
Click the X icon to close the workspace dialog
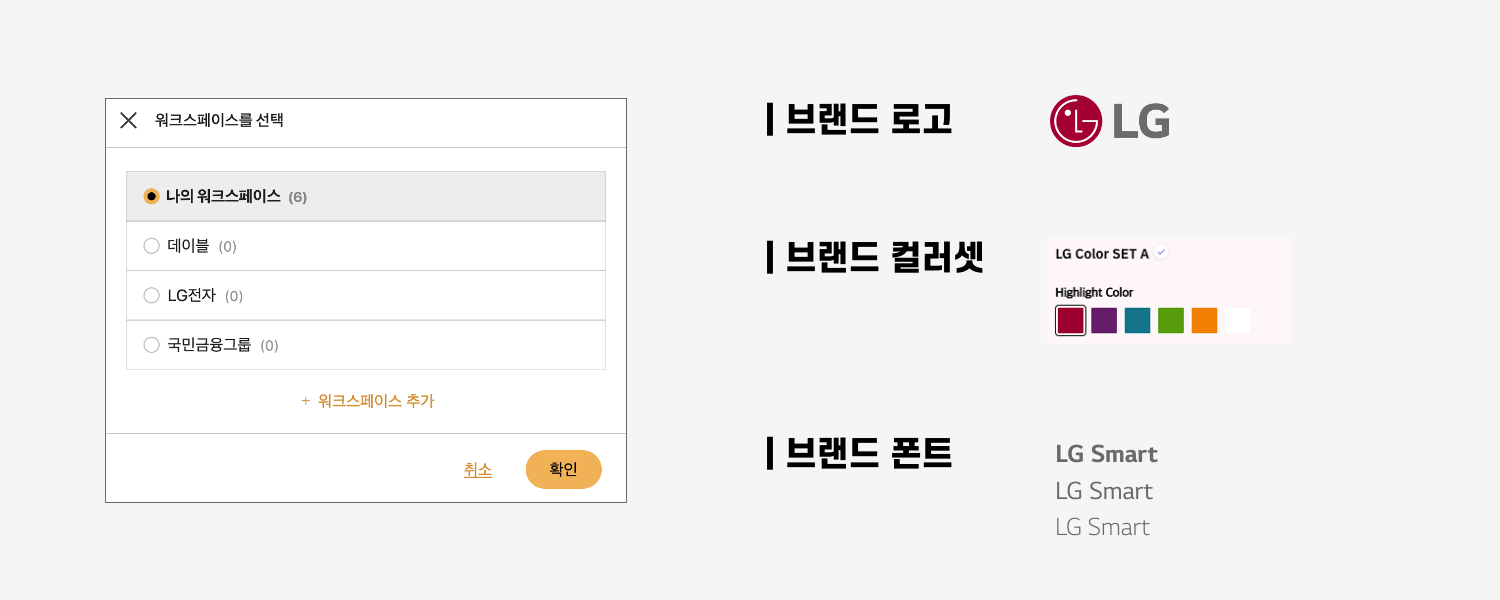click(x=128, y=122)
